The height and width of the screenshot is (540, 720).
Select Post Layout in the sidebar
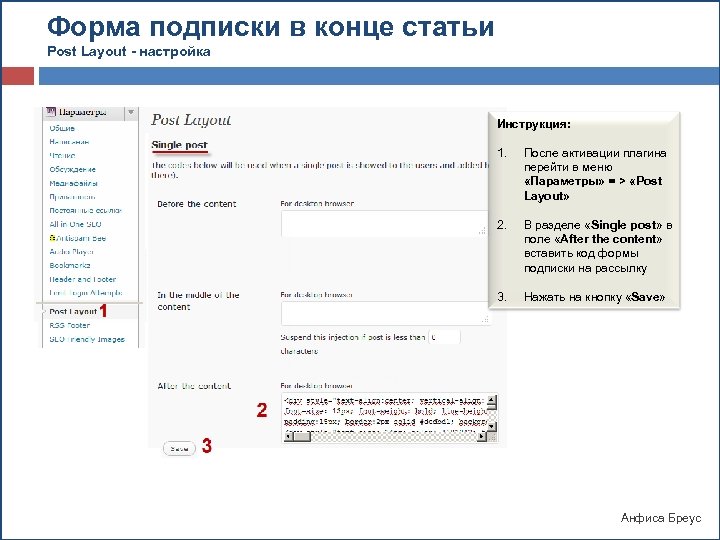pos(73,311)
